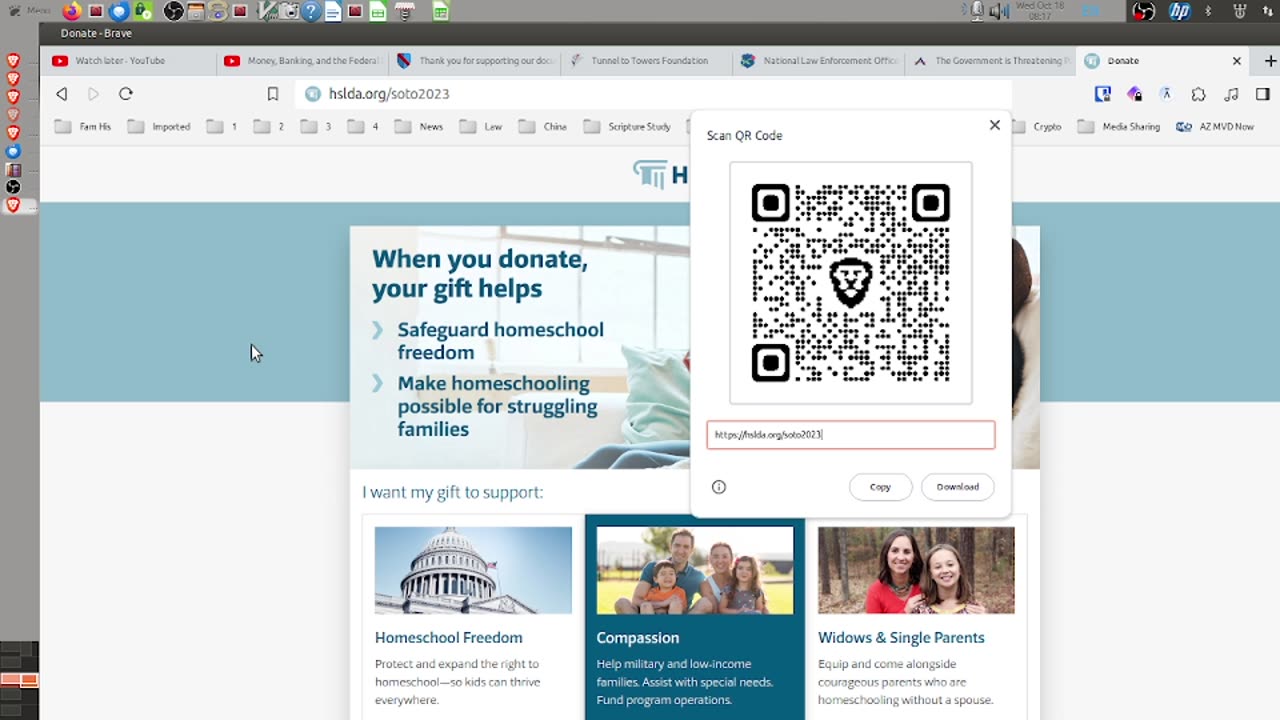Select the Homeschool Freedom gift option
The width and height of the screenshot is (1280, 720).
click(473, 617)
